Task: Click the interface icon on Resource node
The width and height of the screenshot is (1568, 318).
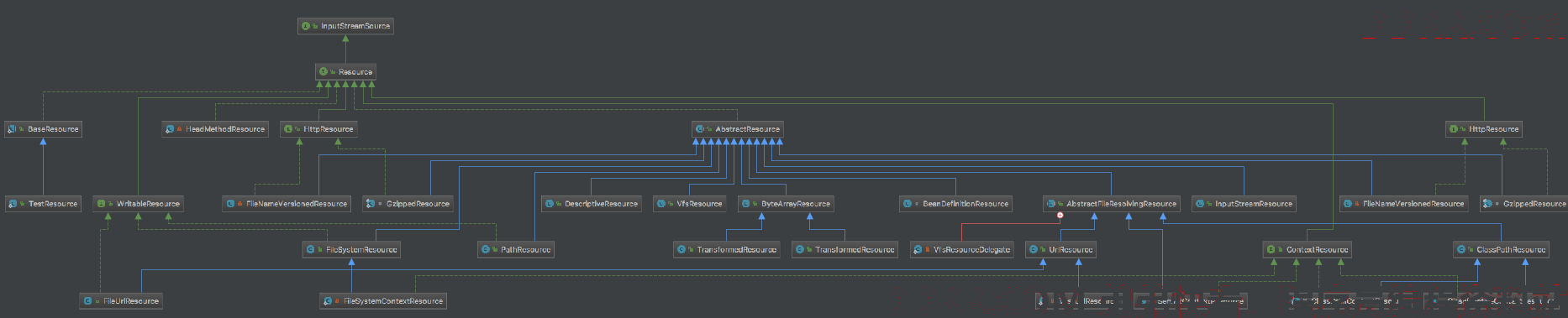Action: [324, 72]
